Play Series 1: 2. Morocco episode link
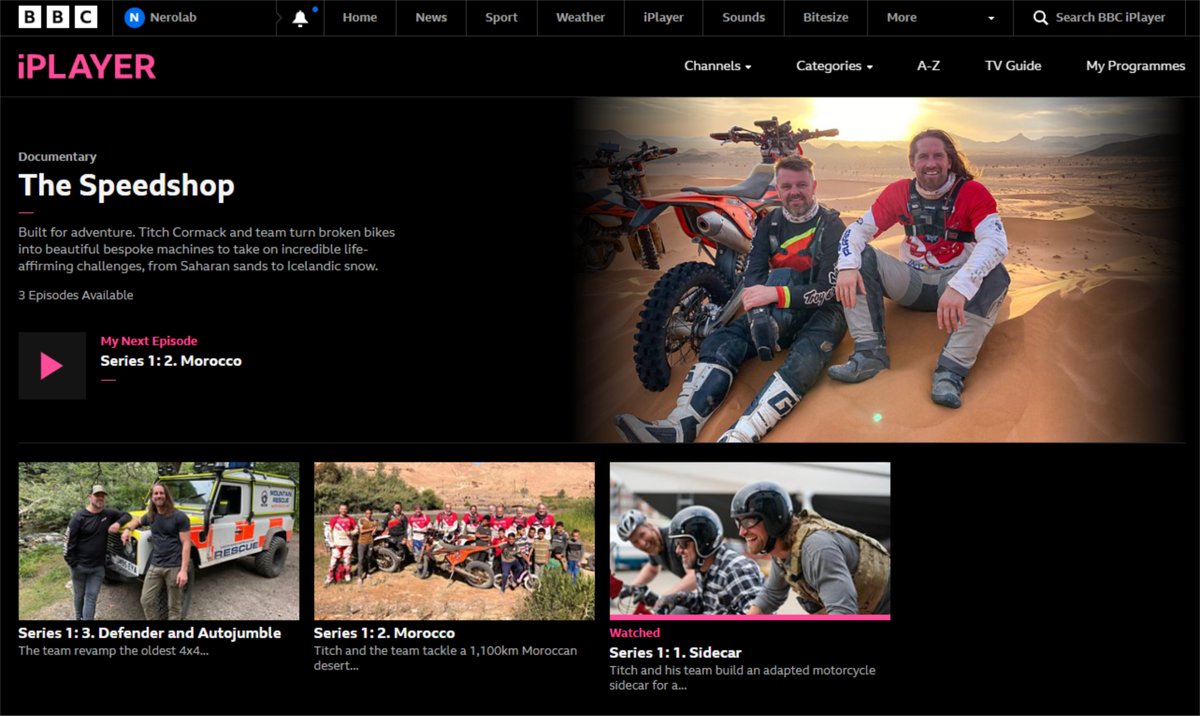Viewport: 1200px width, 716px height. coord(170,361)
